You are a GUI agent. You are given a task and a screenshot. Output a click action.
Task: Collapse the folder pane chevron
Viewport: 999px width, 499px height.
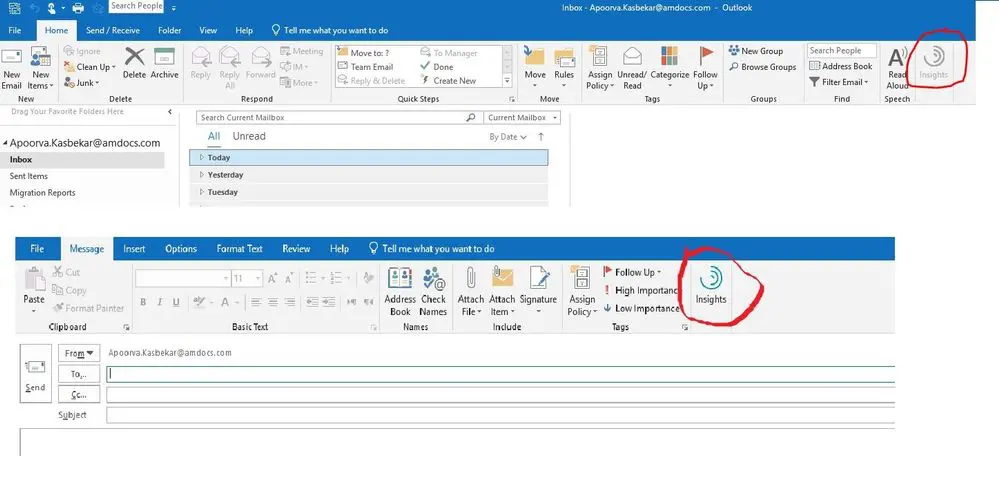(x=169, y=112)
